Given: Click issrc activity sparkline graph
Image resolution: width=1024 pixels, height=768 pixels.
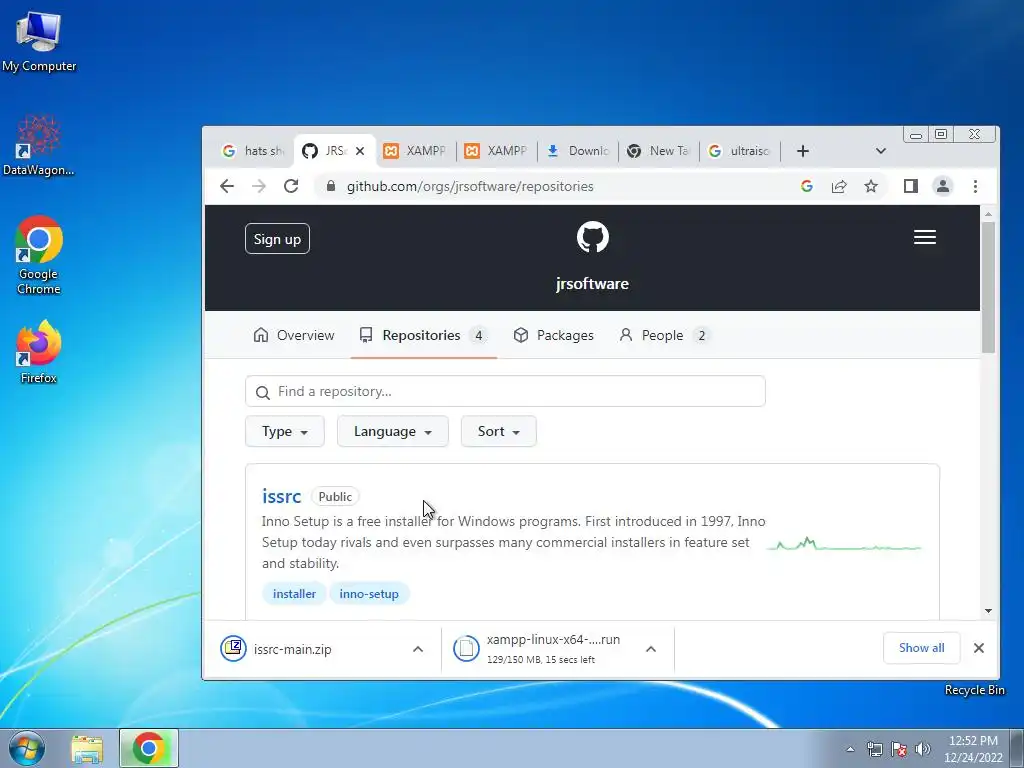Looking at the screenshot, I should point(844,544).
